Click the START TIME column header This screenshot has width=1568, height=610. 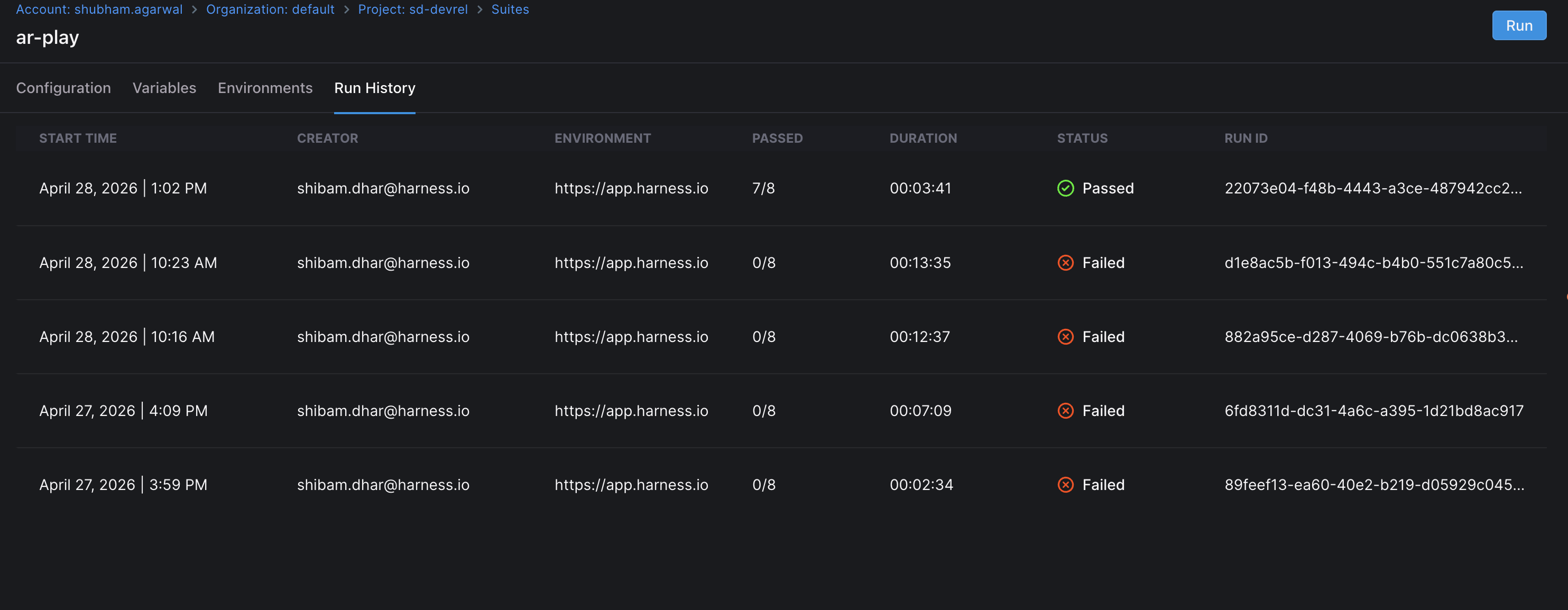click(x=78, y=138)
